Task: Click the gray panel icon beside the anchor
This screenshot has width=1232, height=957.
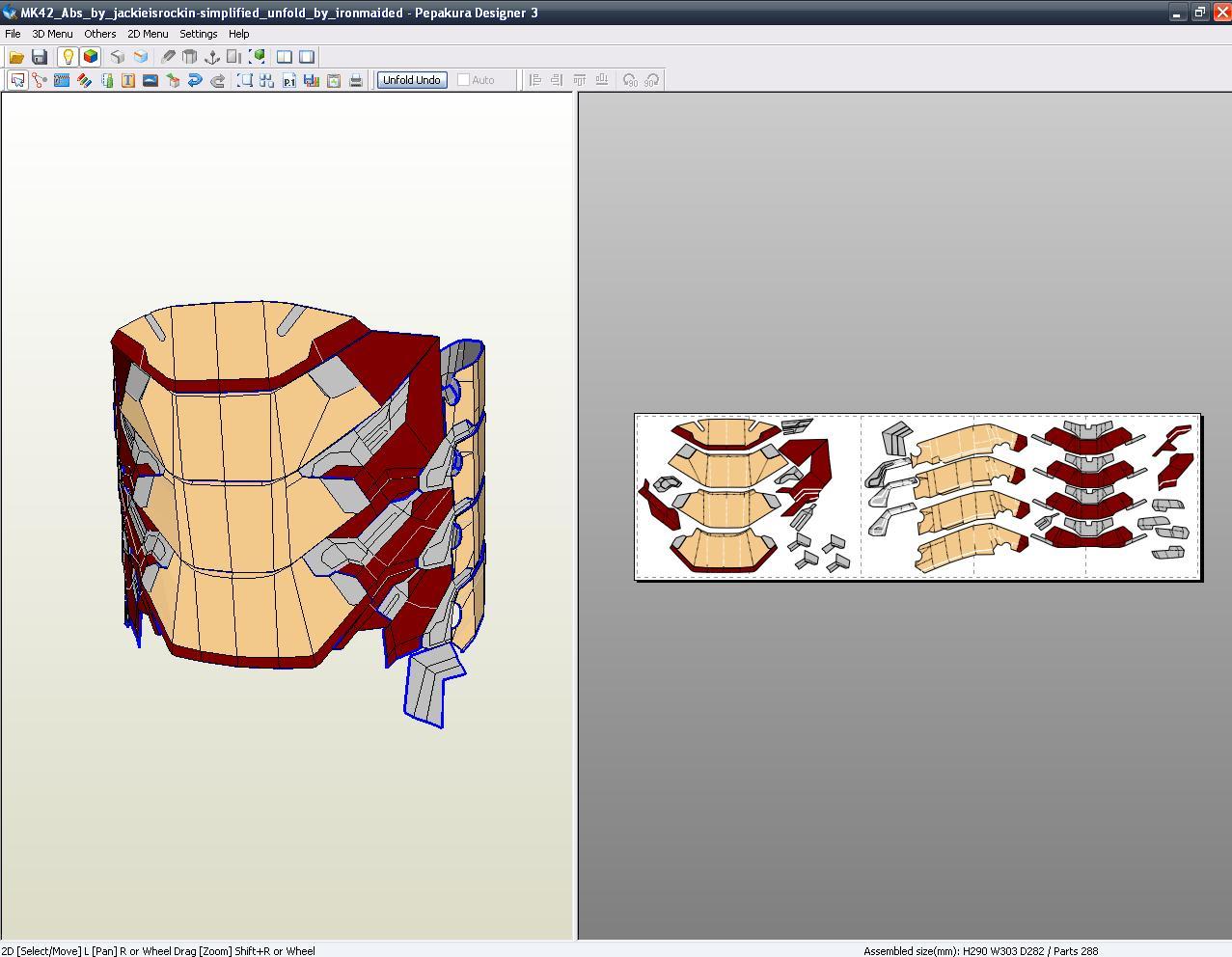Action: [234, 57]
